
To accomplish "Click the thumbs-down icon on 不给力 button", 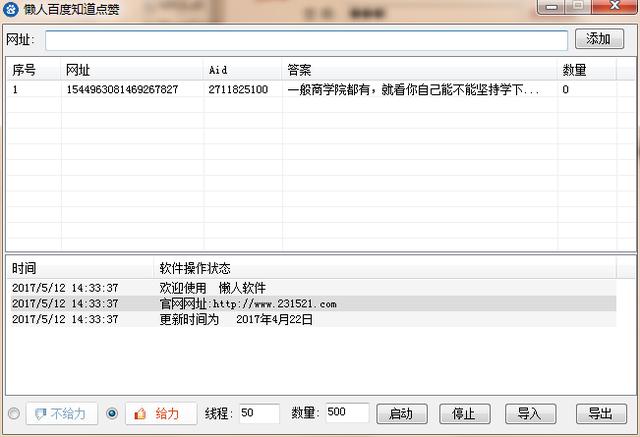I will click(41, 414).
